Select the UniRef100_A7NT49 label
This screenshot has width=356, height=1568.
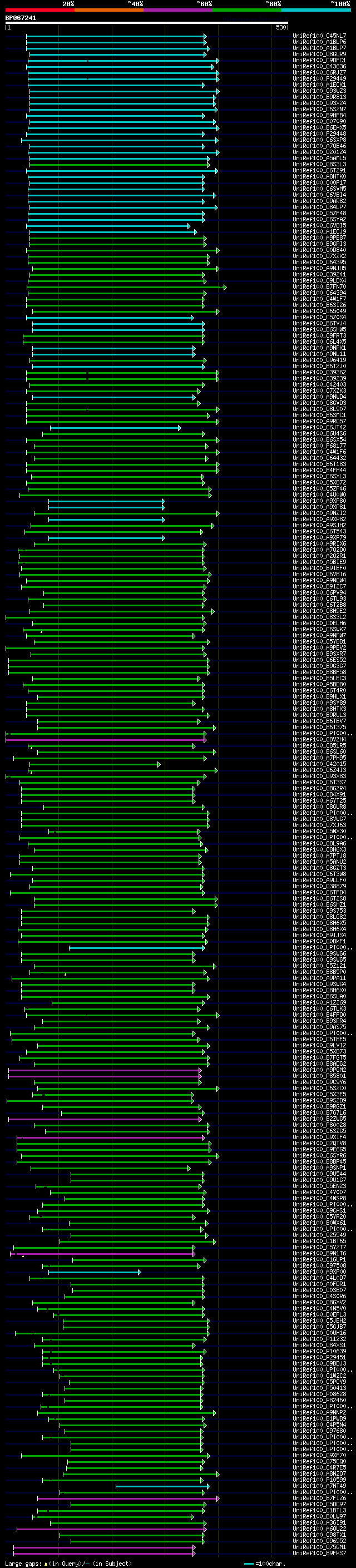tap(319, 1486)
